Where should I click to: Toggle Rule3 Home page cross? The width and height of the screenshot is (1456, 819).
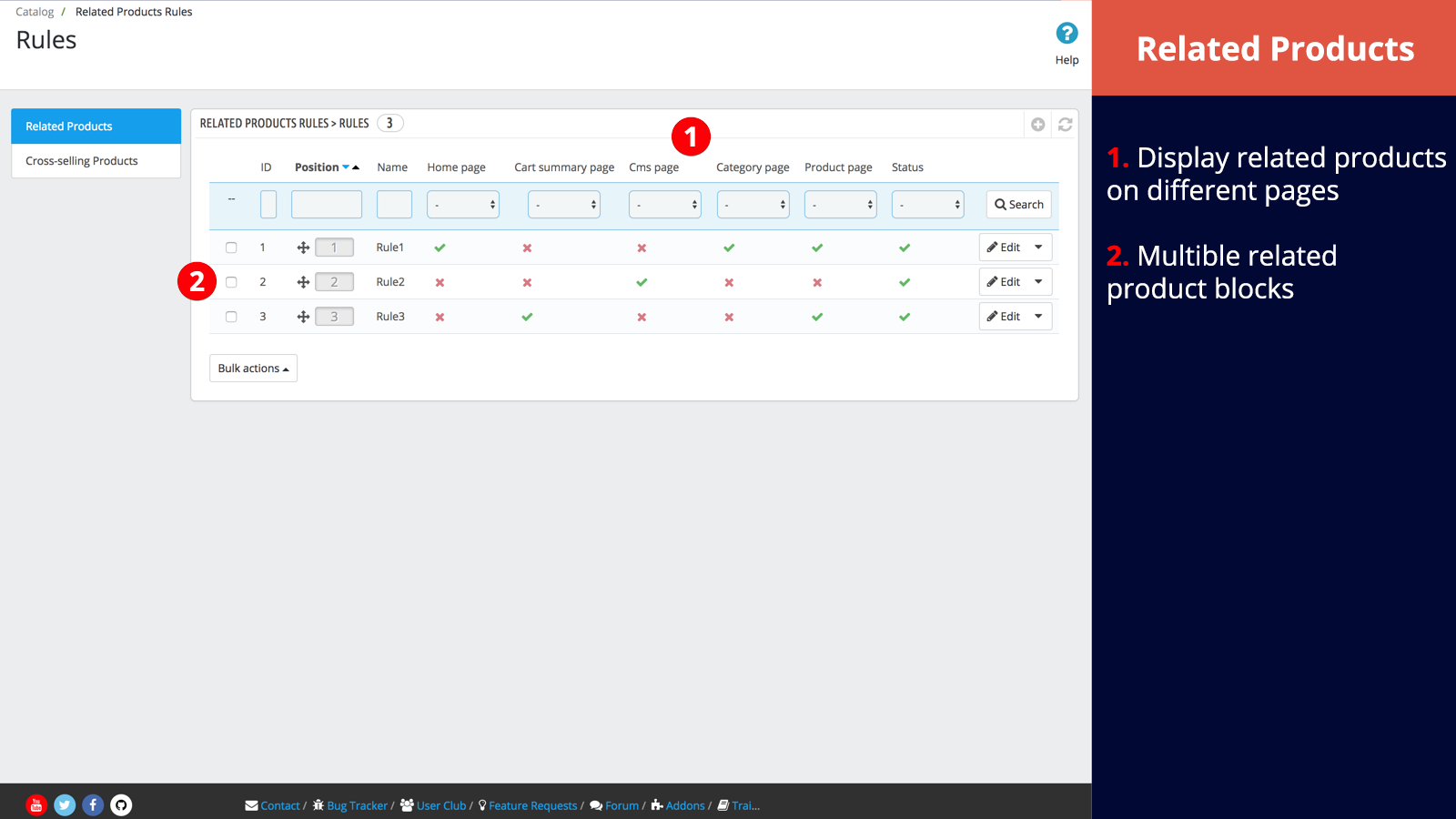(440, 317)
